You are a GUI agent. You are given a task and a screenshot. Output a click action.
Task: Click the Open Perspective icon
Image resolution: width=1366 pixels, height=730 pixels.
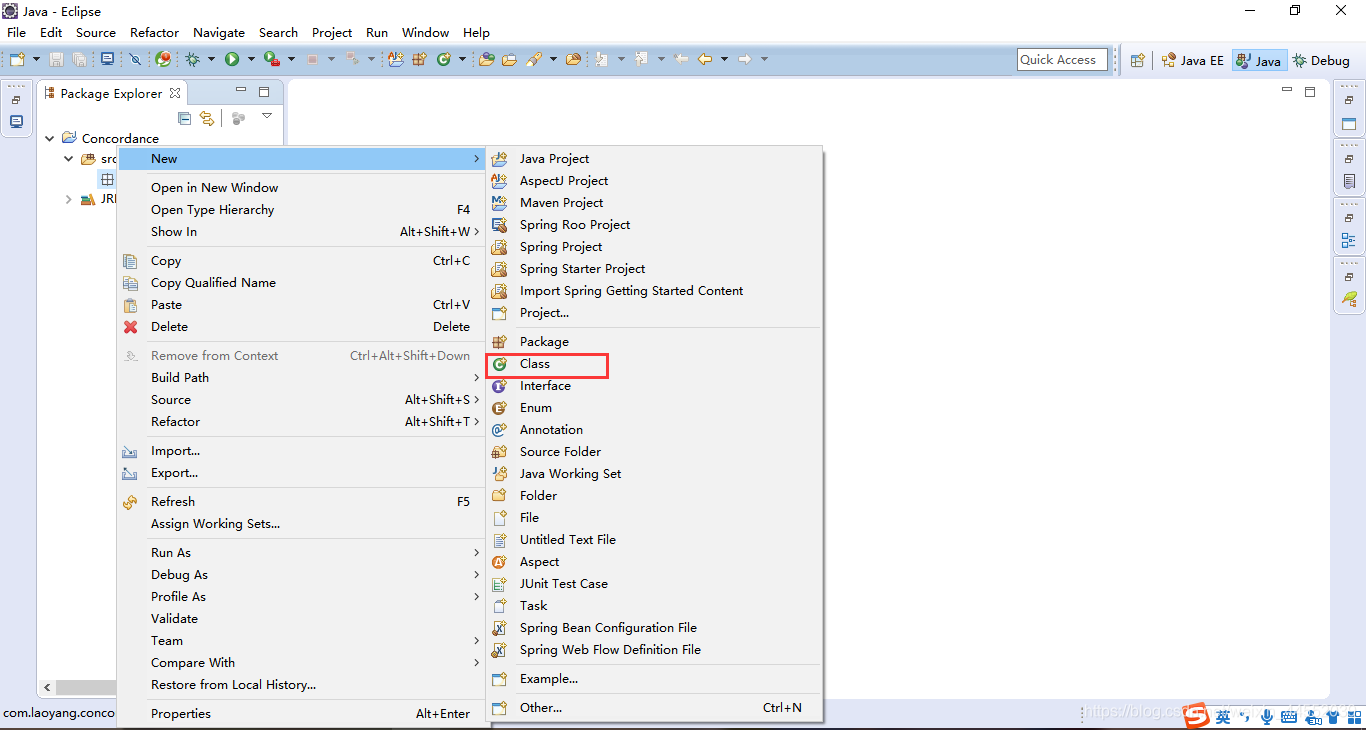(x=1137, y=60)
